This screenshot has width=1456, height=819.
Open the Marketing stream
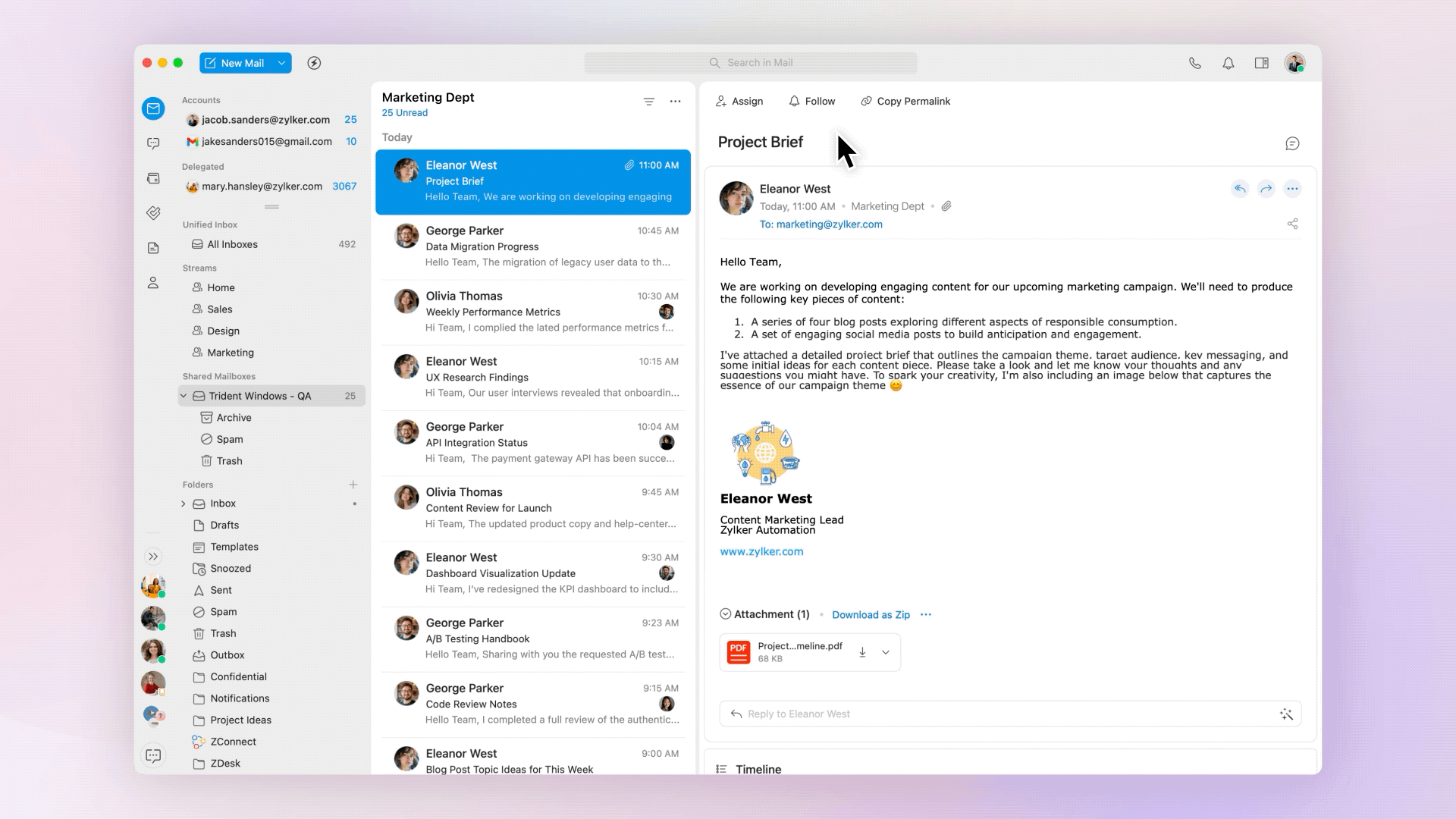pyautogui.click(x=231, y=353)
